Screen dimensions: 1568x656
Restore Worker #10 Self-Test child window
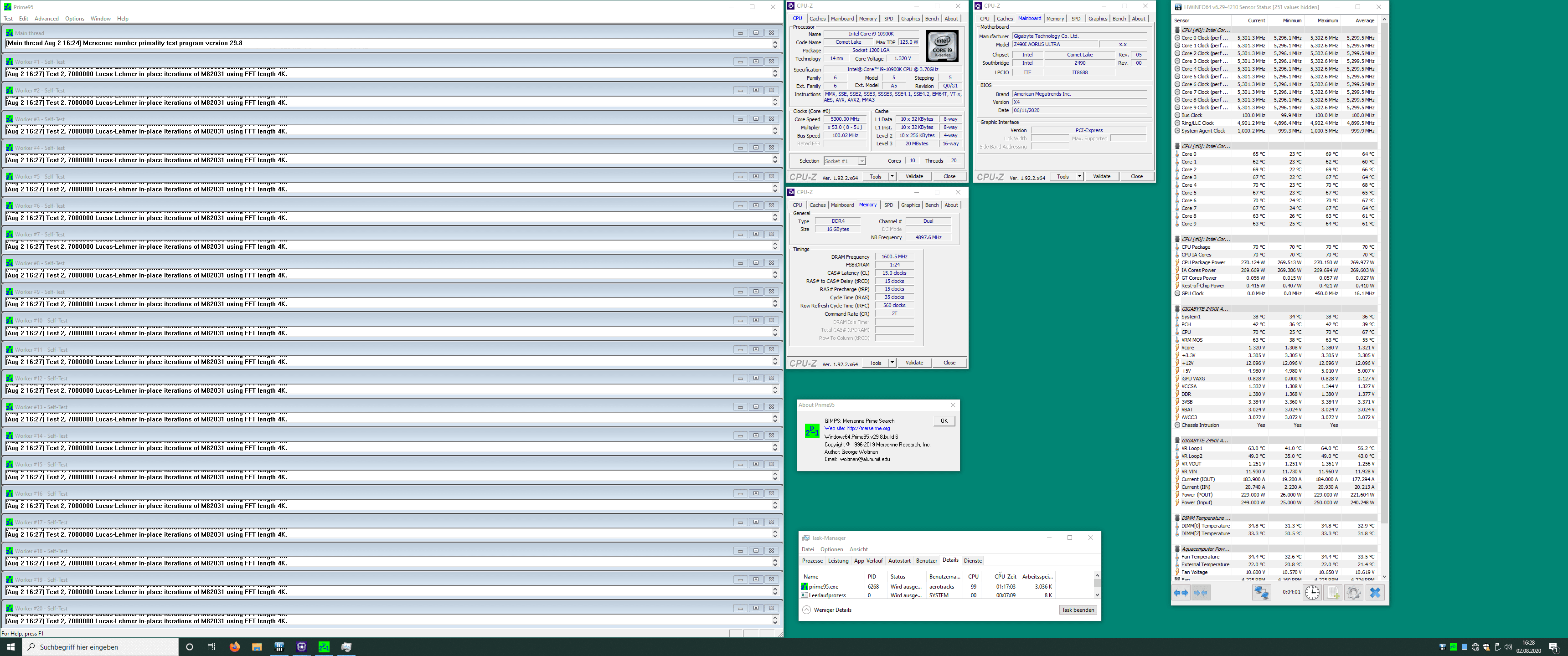(x=755, y=320)
